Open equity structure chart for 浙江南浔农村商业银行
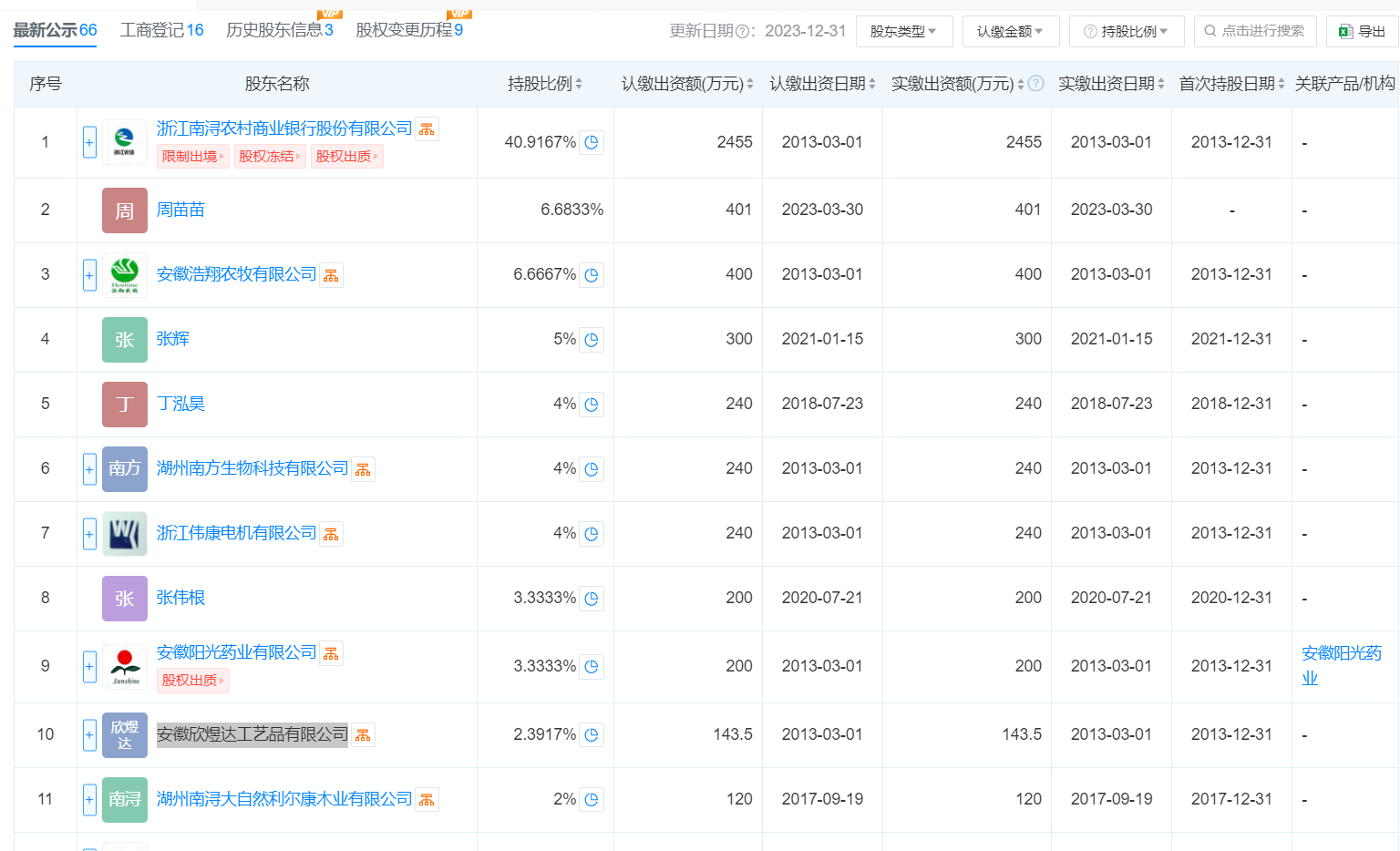The height and width of the screenshot is (851, 1400). pyautogui.click(x=427, y=129)
